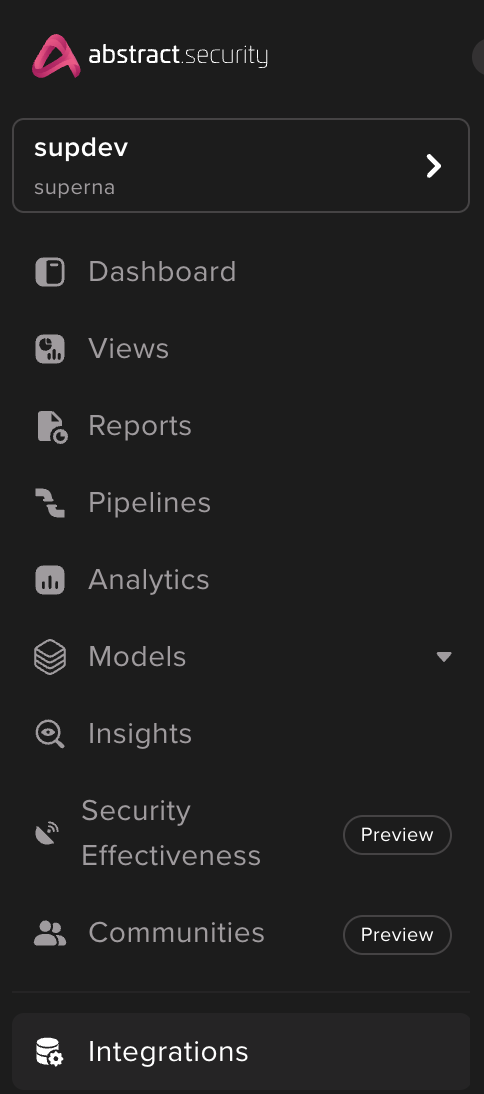Navigate to the Integrations menu item
Viewport: 484px width, 1094px height.
click(241, 1051)
